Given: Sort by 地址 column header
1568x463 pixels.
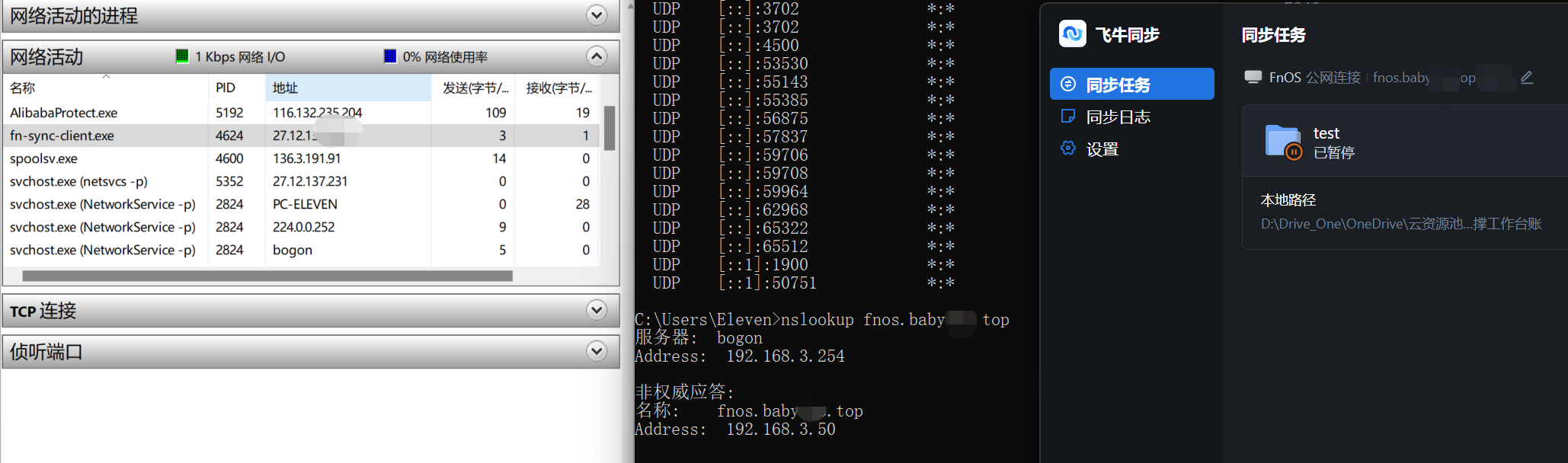Looking at the screenshot, I should (348, 88).
